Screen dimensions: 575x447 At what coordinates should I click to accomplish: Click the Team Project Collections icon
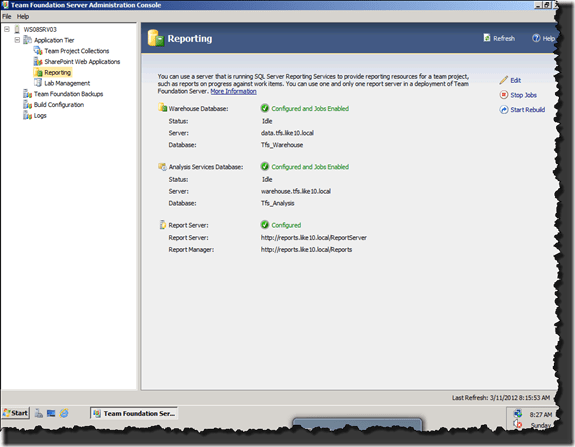click(38, 51)
